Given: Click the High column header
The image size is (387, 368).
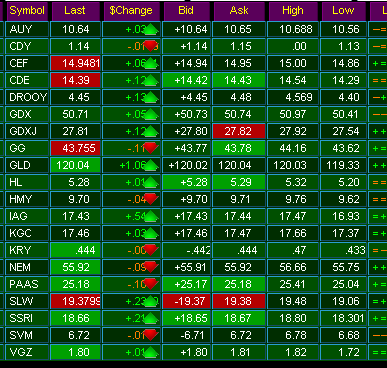Looking at the screenshot, I should pos(293,11).
